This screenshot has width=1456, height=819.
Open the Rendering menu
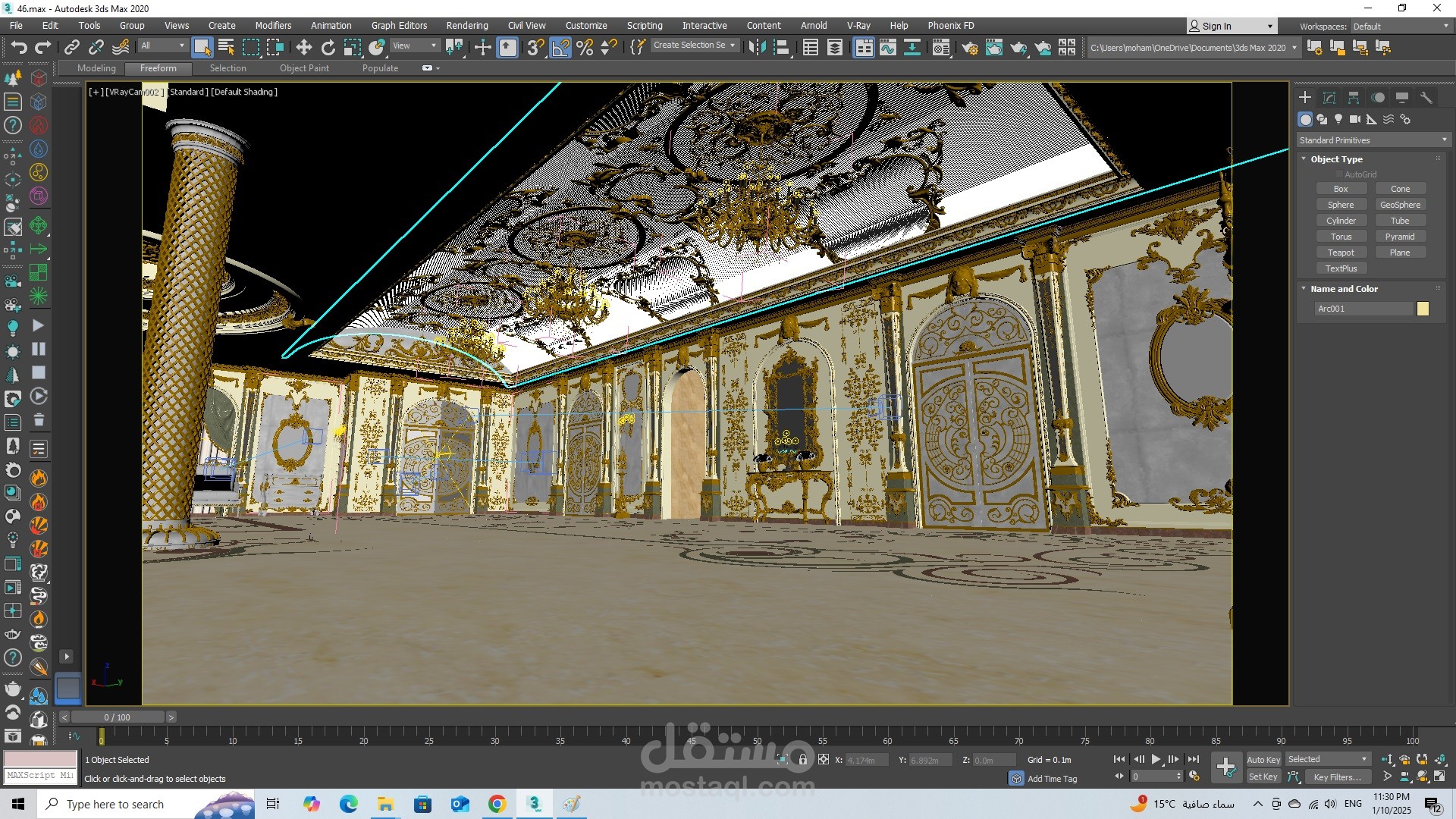466,25
